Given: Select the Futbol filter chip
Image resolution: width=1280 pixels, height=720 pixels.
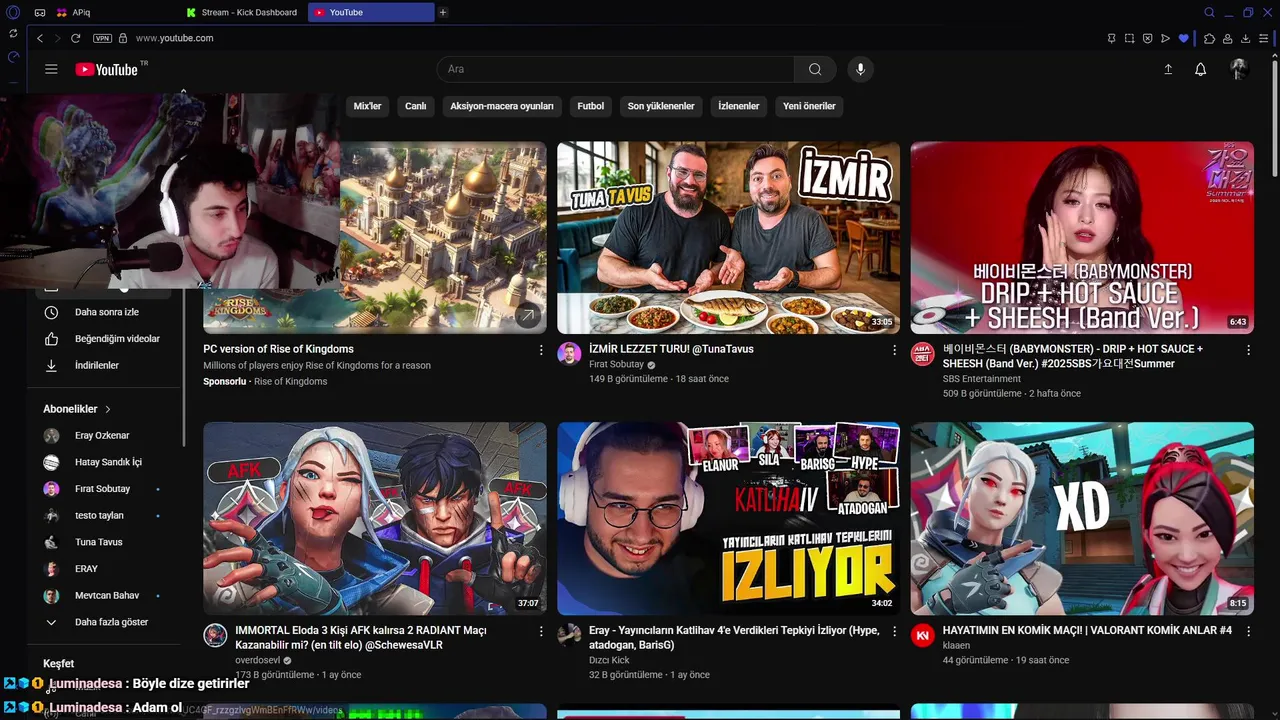Looking at the screenshot, I should pyautogui.click(x=590, y=106).
